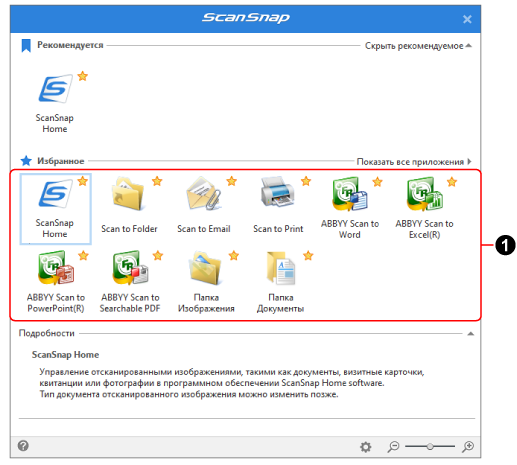
Task: Collapse the Подробности details section arrow
Action: click(470, 334)
